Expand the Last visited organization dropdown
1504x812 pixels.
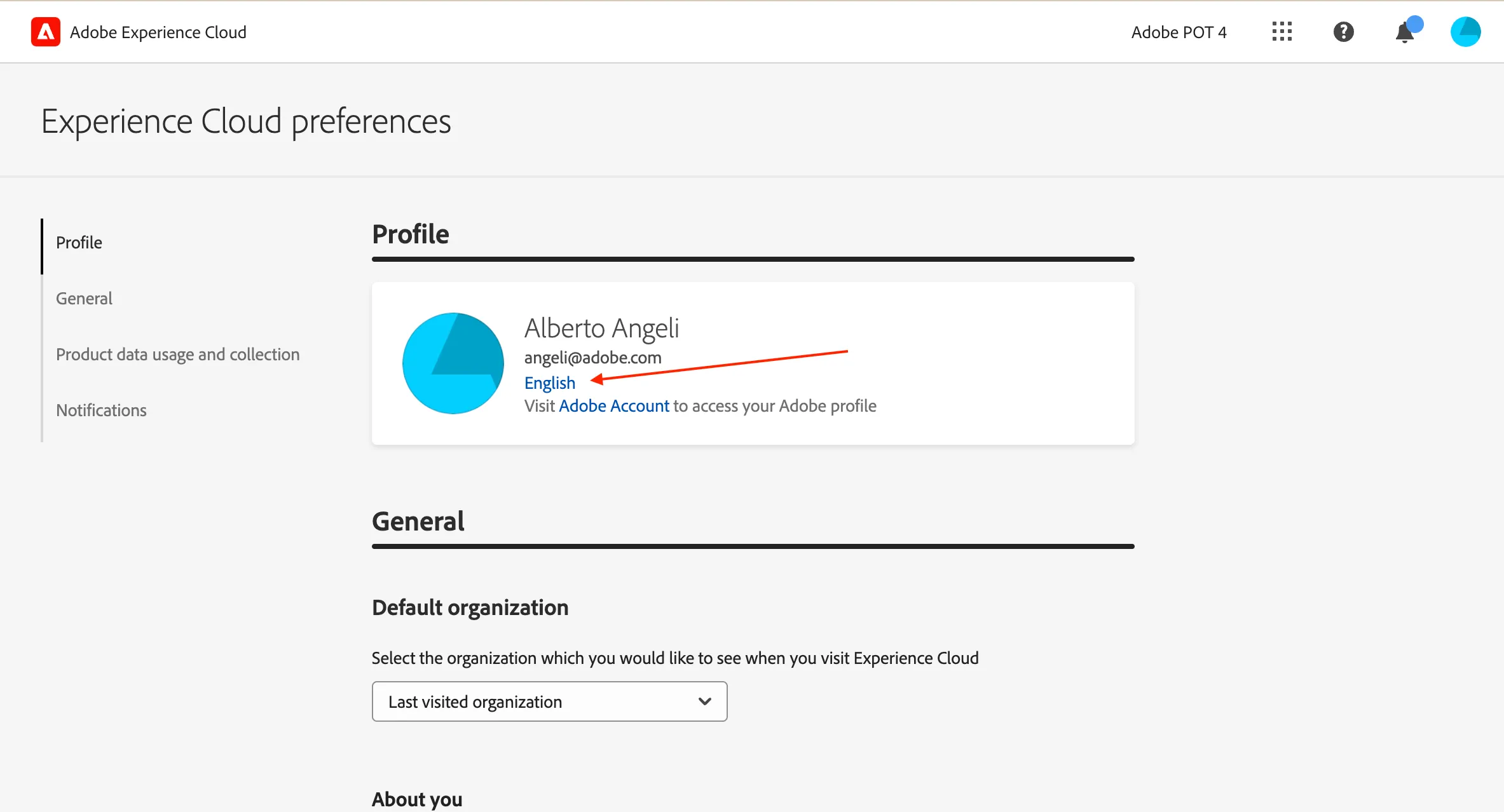(x=550, y=701)
